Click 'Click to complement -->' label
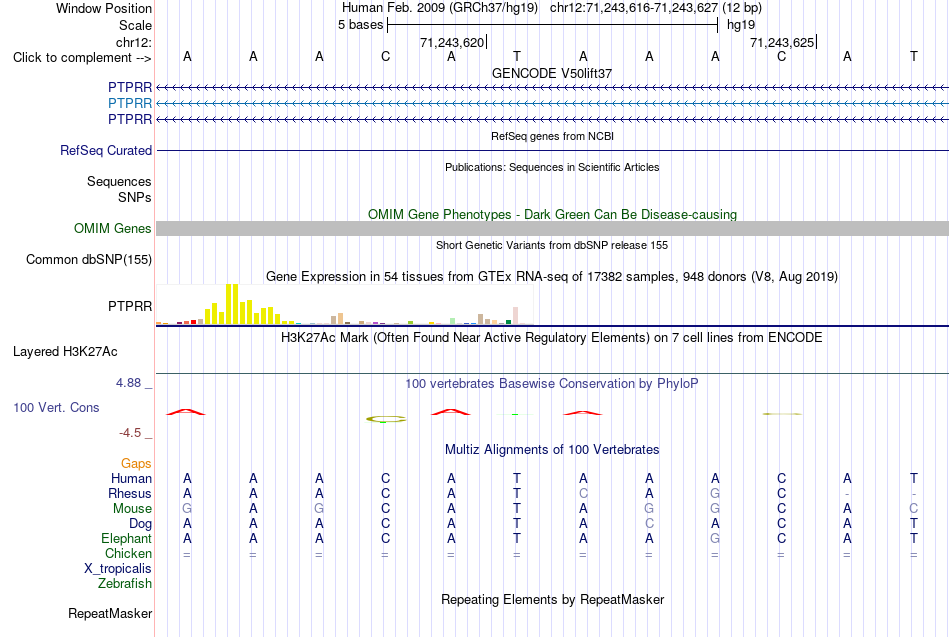The height and width of the screenshot is (637, 950). 82,58
